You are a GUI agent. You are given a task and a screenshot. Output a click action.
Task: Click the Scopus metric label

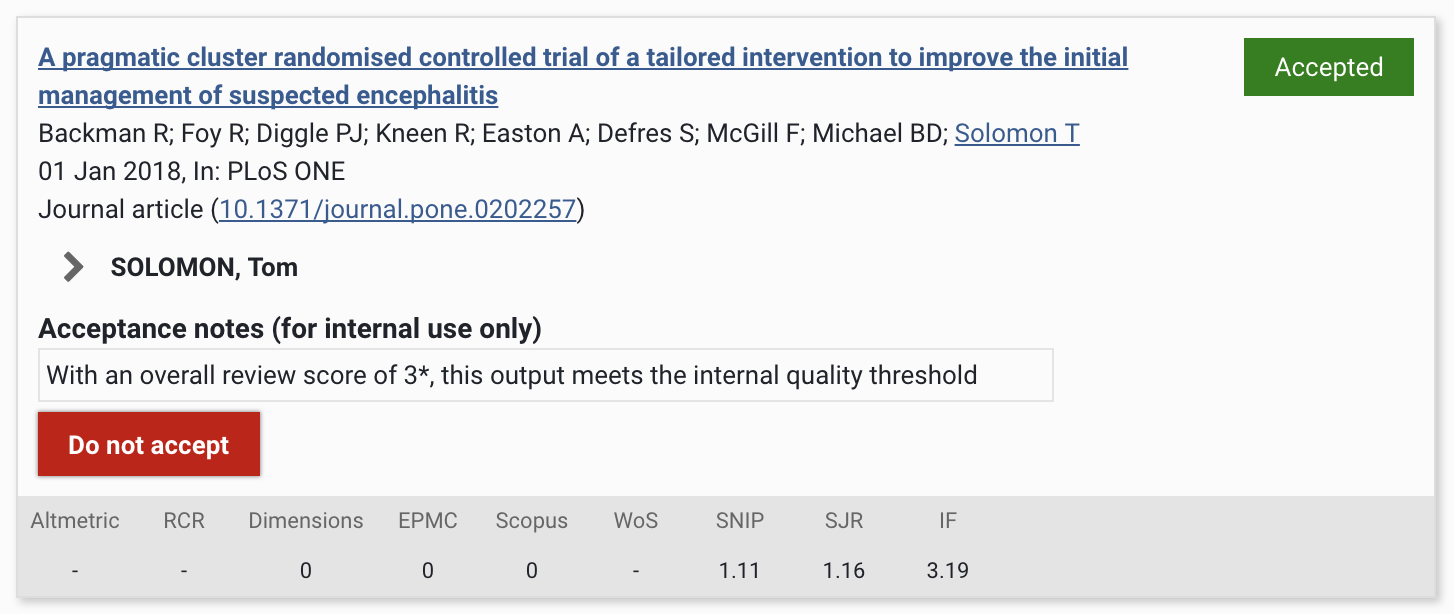coord(531,520)
